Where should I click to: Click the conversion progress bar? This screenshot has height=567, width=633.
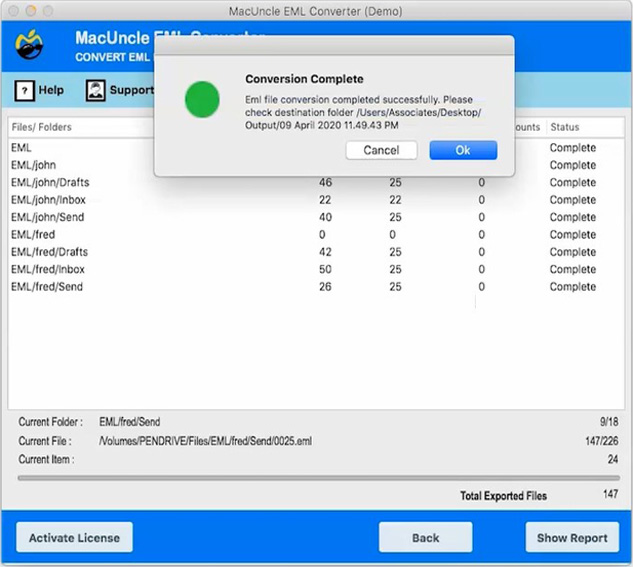319,478
